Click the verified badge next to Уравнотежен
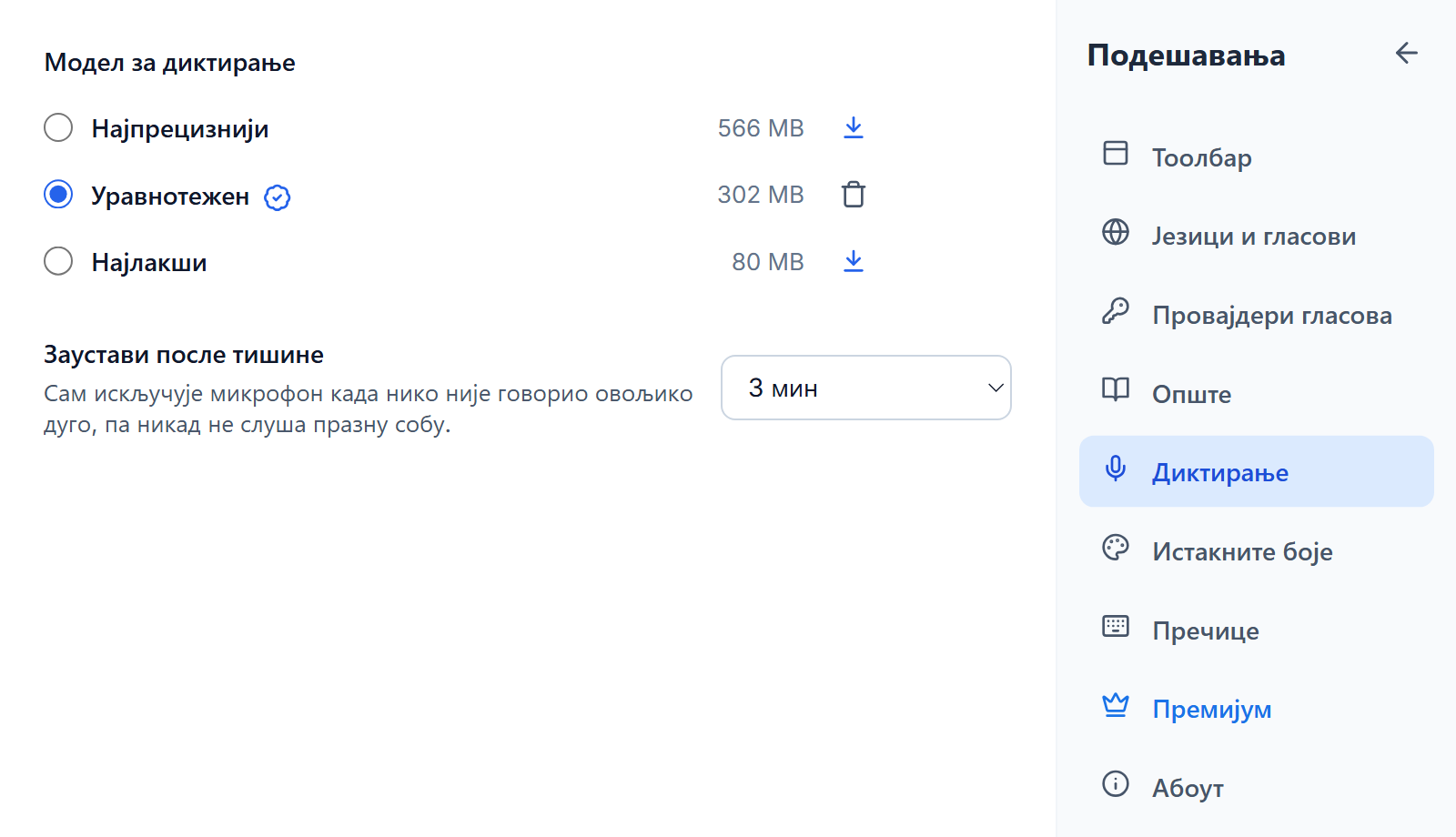Screen dimensions: 1456x837 coord(277,197)
